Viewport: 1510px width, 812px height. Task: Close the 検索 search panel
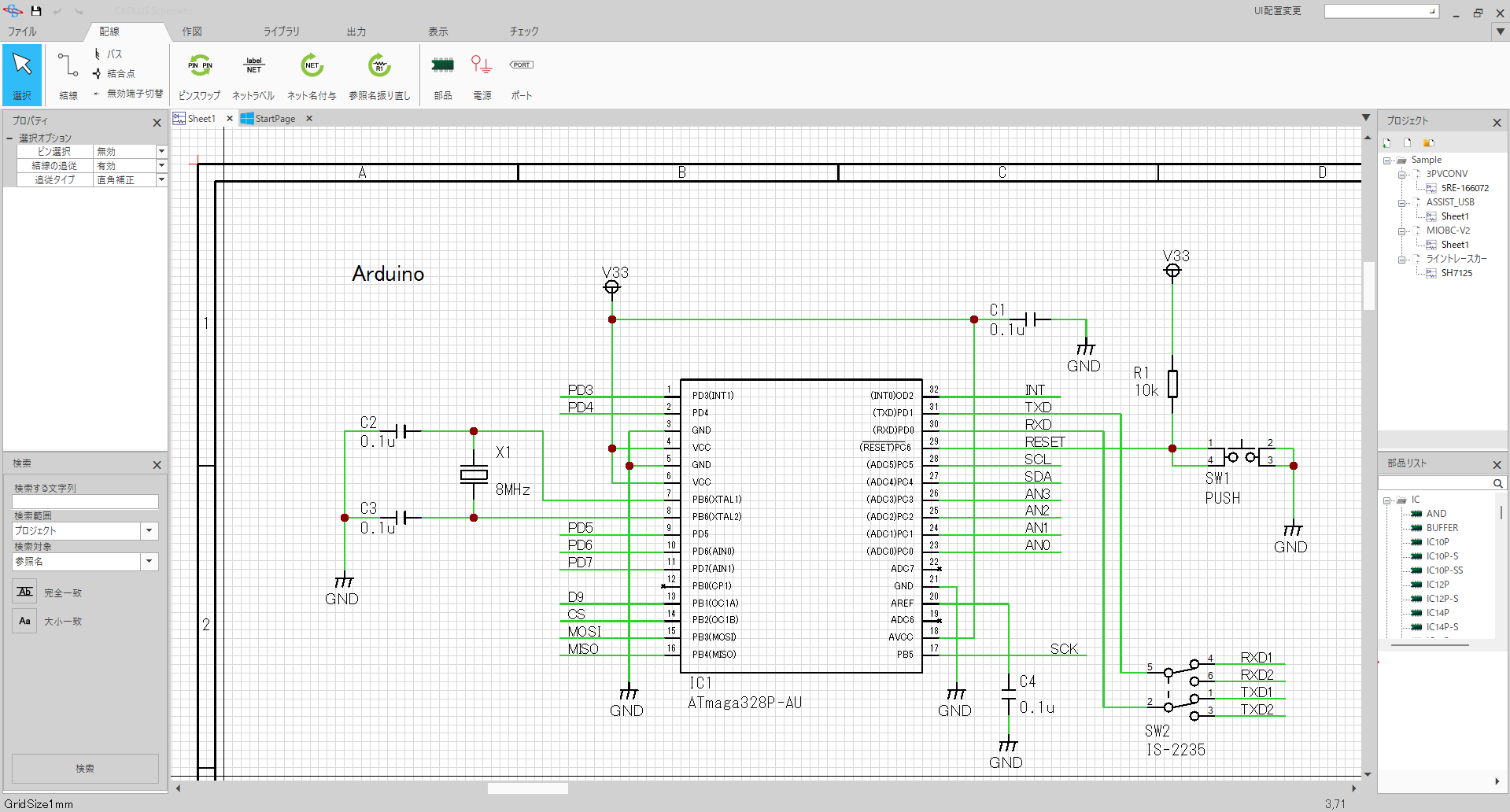click(x=157, y=465)
